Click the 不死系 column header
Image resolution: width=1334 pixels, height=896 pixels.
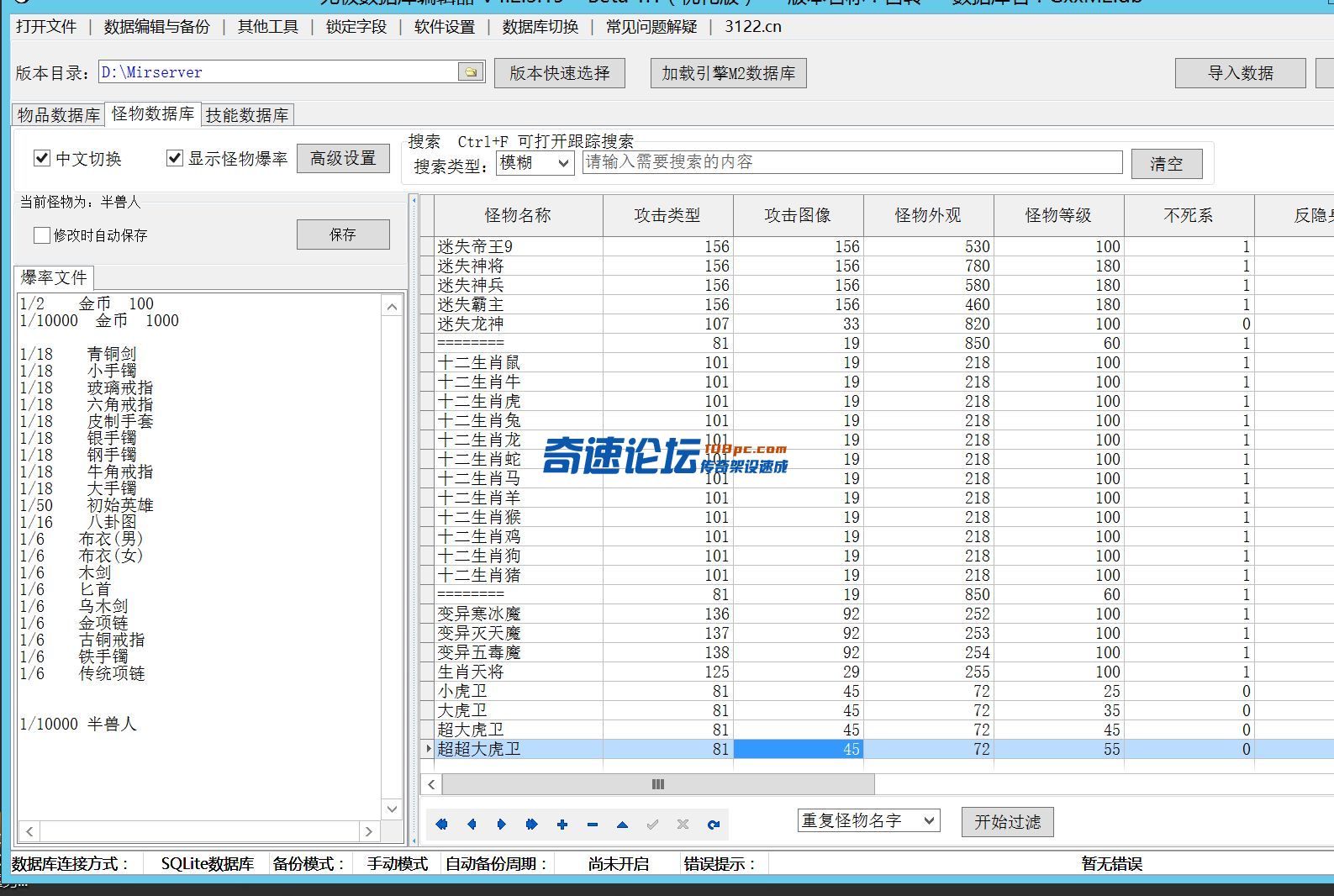pyautogui.click(x=1189, y=215)
